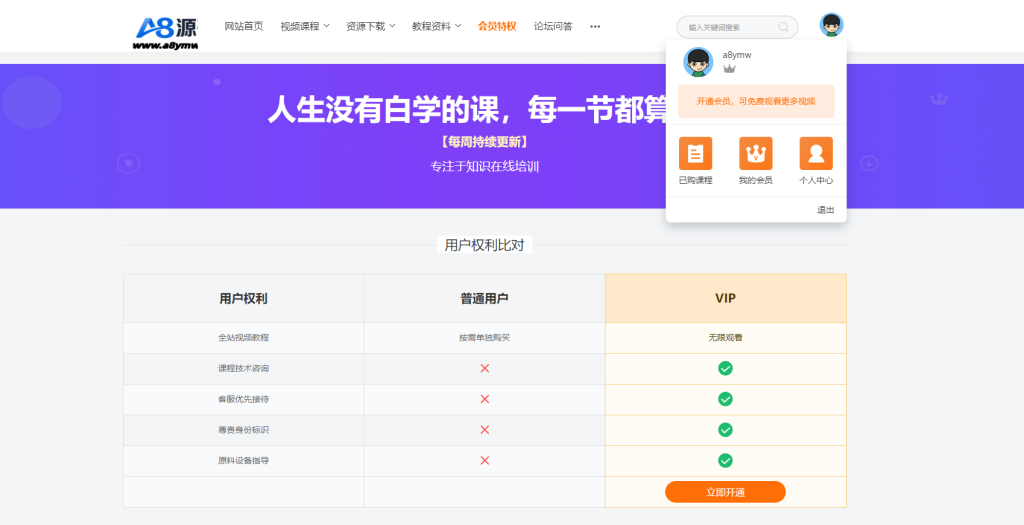Click the 开通会员 promotion banner

click(756, 101)
